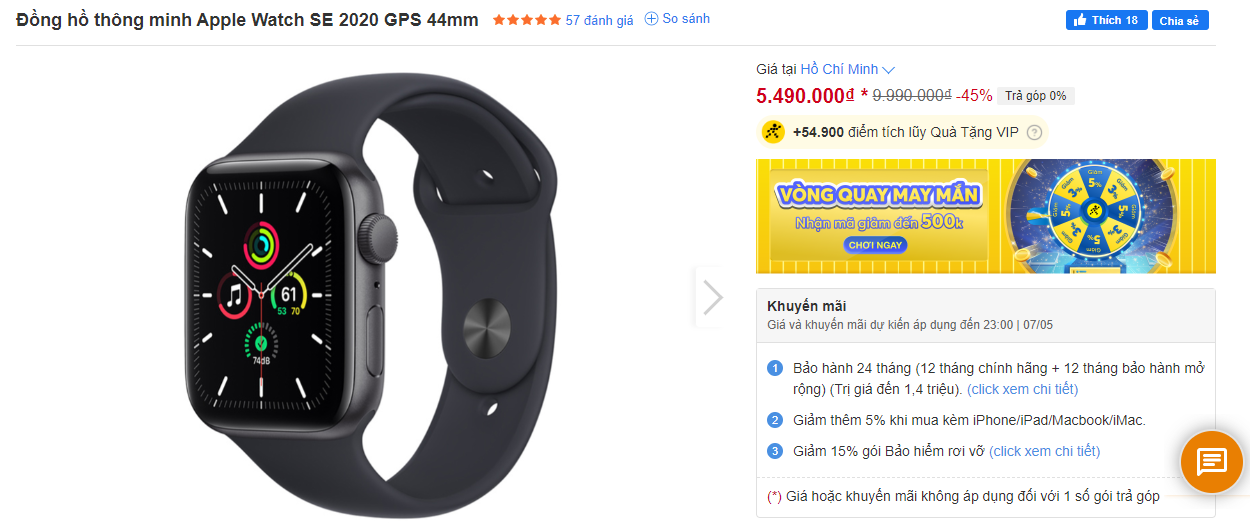Click the VIP points question mark icon
Screen dimensions: 1250x524
pyautogui.click(x=1034, y=132)
